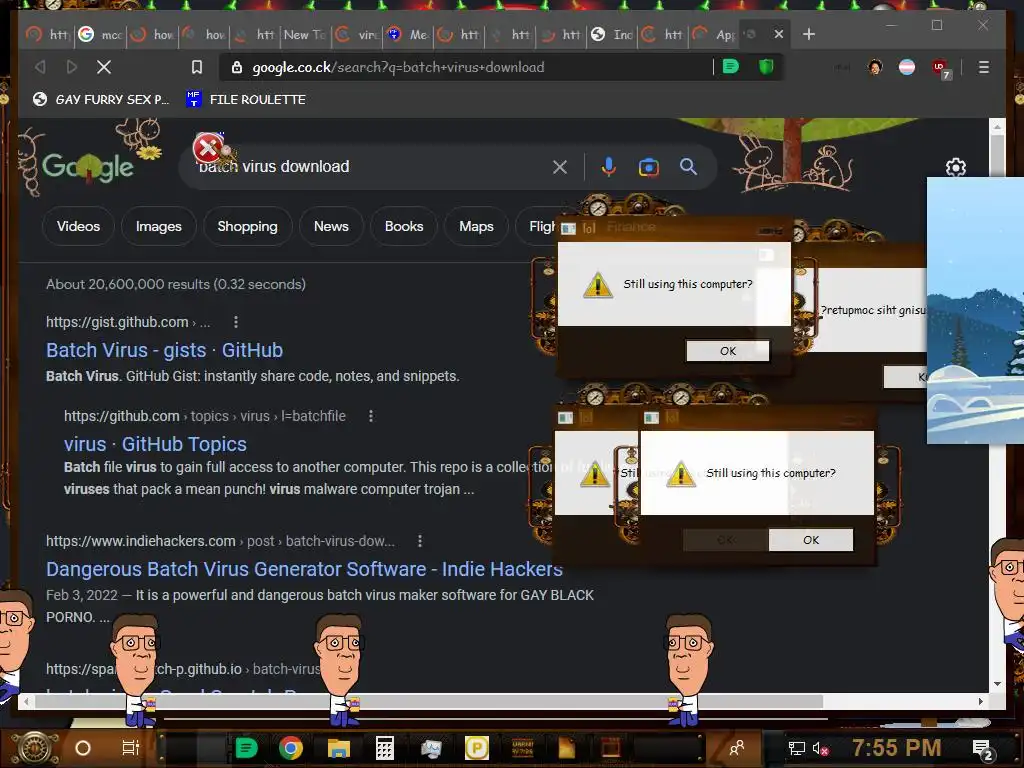This screenshot has width=1024, height=768.
Task: Start voice search with the microphone icon
Action: pos(609,167)
